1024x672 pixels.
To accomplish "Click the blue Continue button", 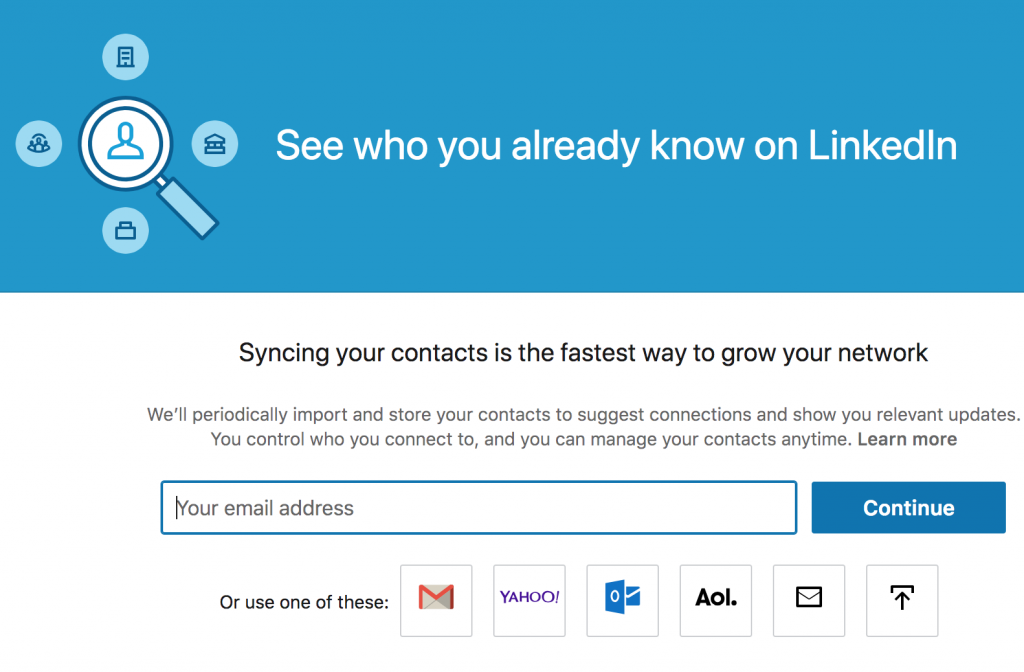I will (908, 507).
